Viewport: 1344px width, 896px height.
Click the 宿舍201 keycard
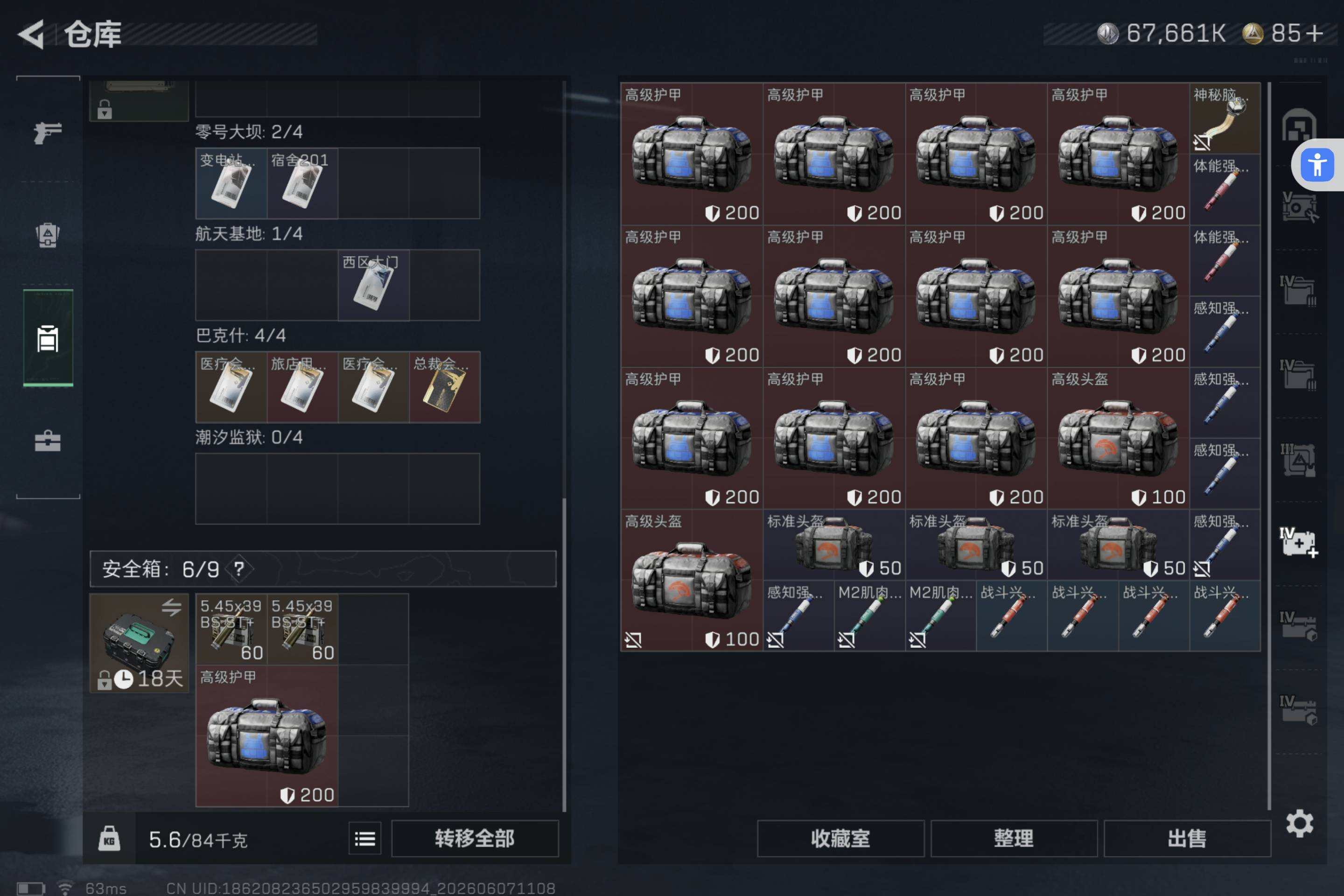tap(302, 183)
